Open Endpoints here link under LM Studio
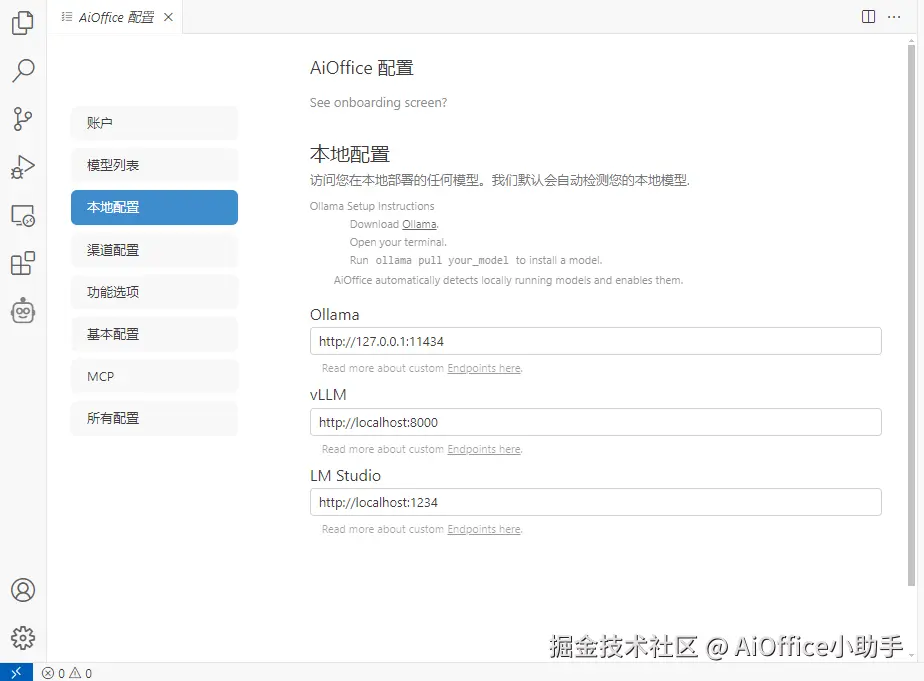This screenshot has height=681, width=924. (x=484, y=530)
